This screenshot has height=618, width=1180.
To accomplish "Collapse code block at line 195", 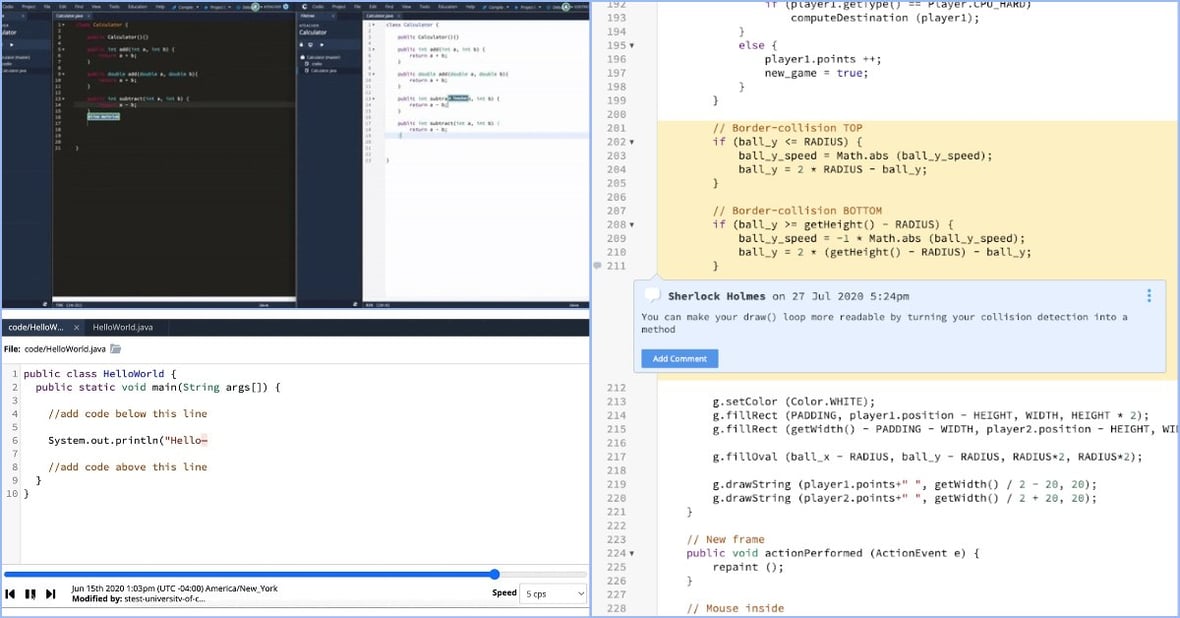I will click(x=631, y=46).
